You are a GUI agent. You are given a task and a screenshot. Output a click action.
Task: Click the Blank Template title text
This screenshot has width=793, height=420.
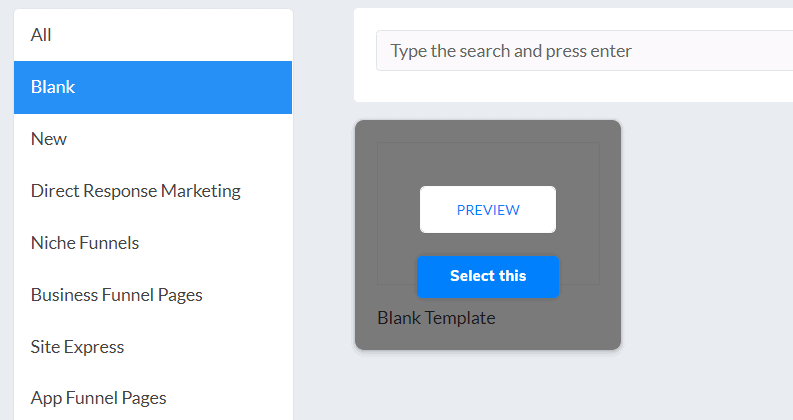436,318
